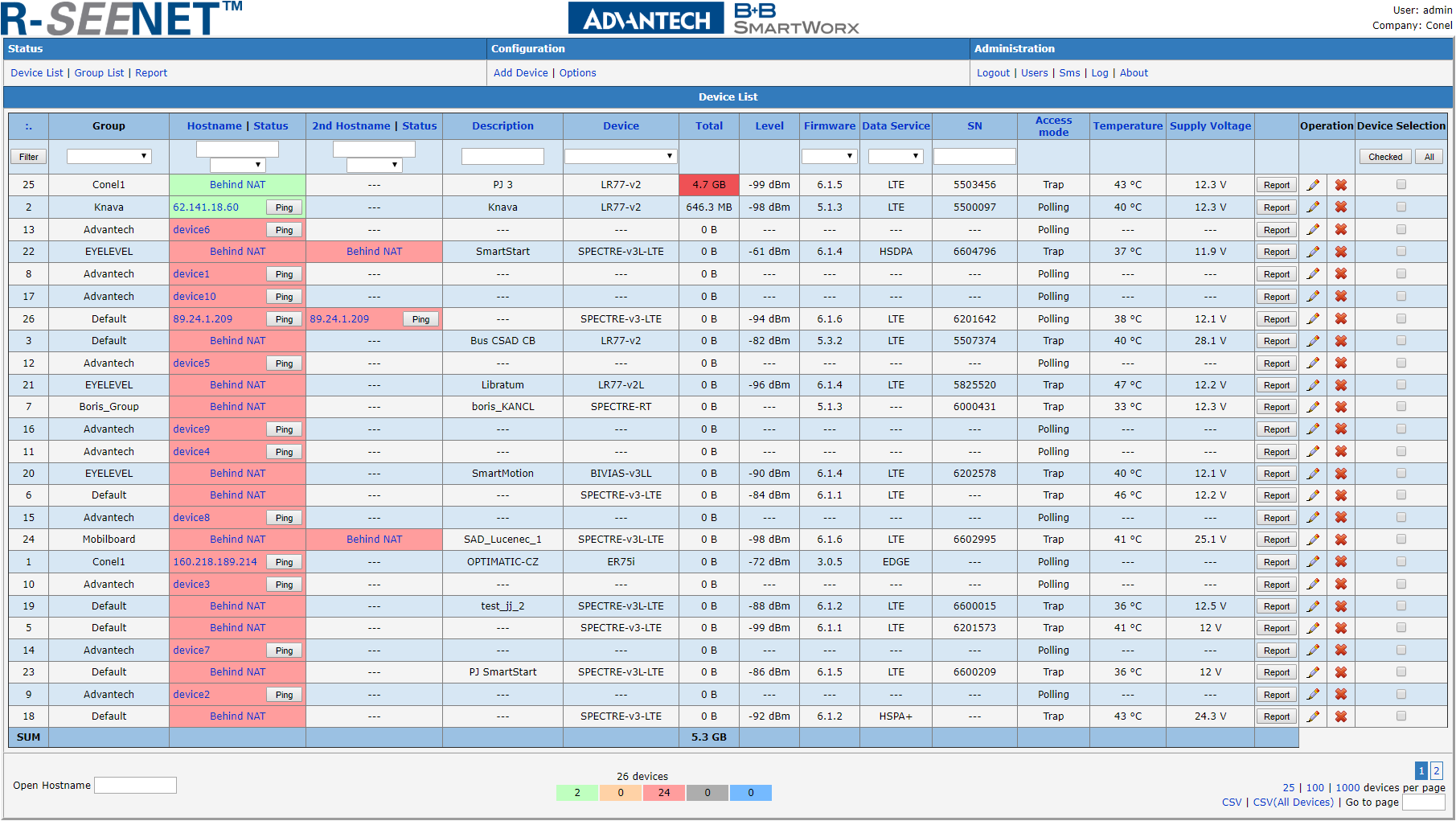This screenshot has height=821, width=1456.
Task: Click Logout link
Action: (993, 73)
